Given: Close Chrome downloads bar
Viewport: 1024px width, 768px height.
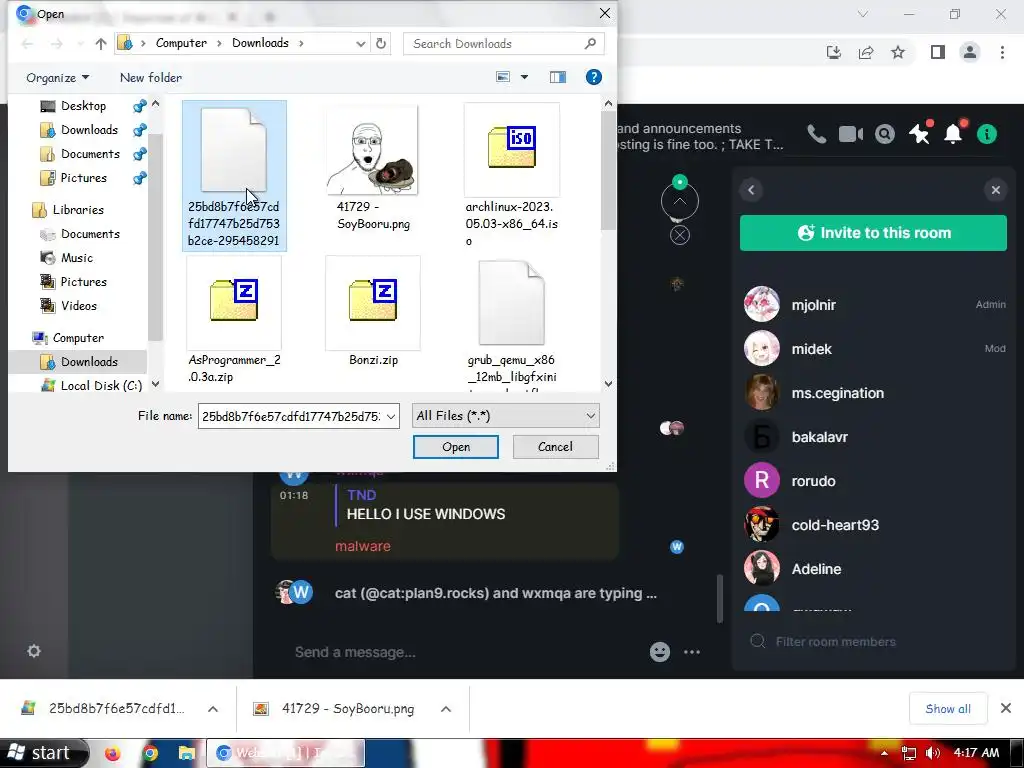Looking at the screenshot, I should click(1006, 708).
